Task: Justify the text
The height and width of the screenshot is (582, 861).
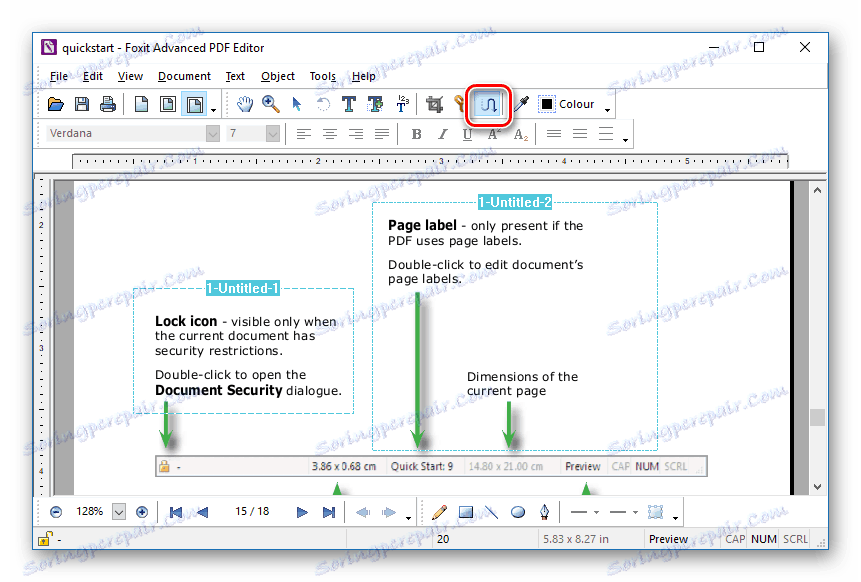Action: pos(382,133)
